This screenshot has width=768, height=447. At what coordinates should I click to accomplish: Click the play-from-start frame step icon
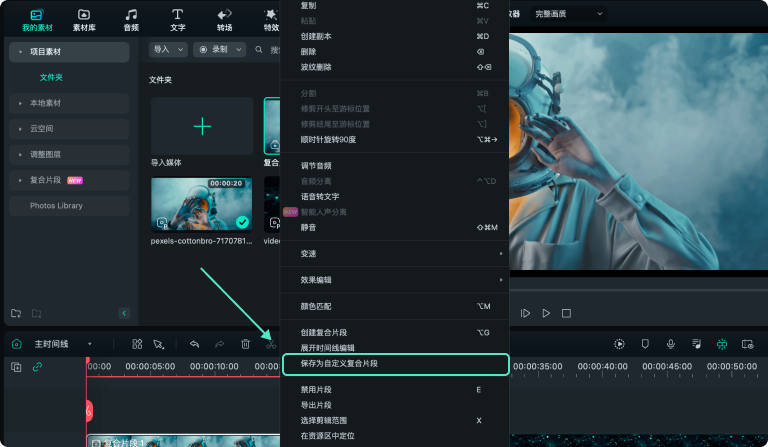tap(525, 313)
